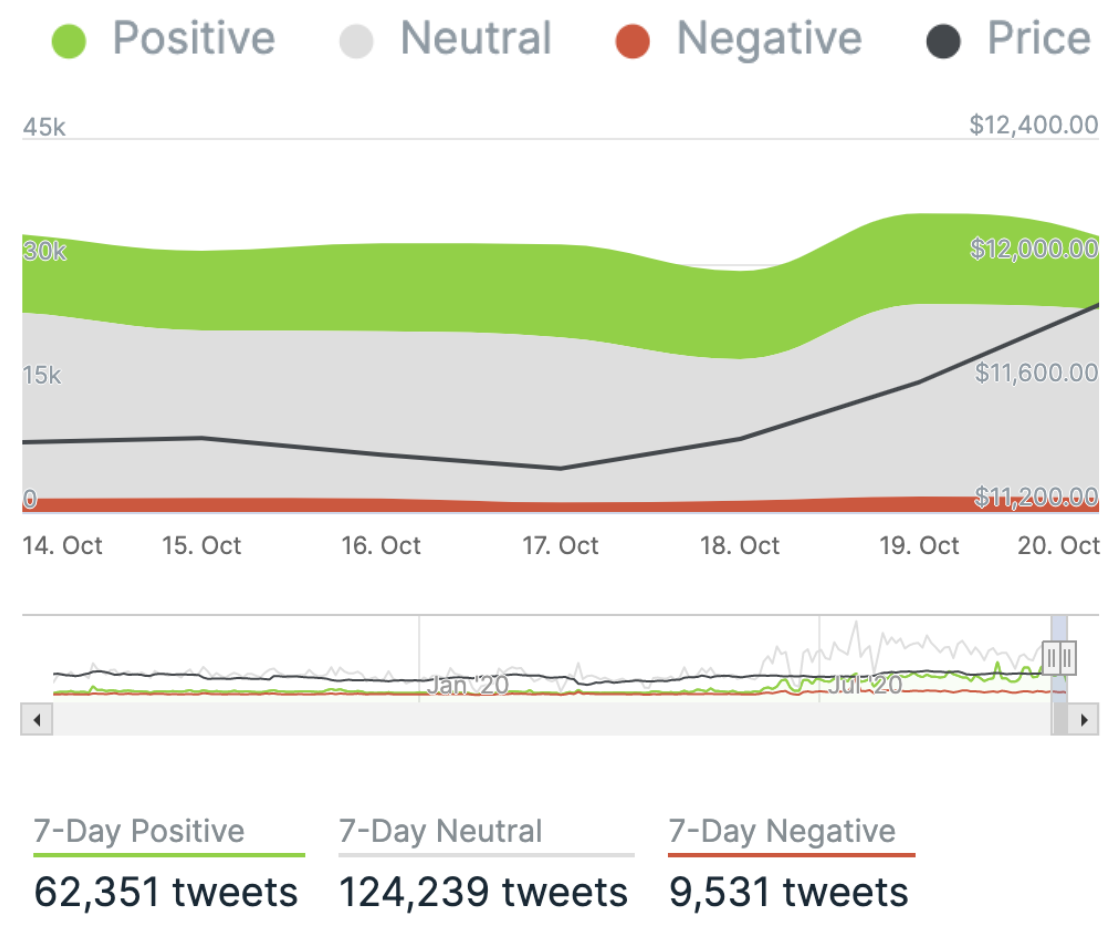The width and height of the screenshot is (1120, 946).
Task: Select the 7-Day Positive stat heading
Action: (139, 831)
